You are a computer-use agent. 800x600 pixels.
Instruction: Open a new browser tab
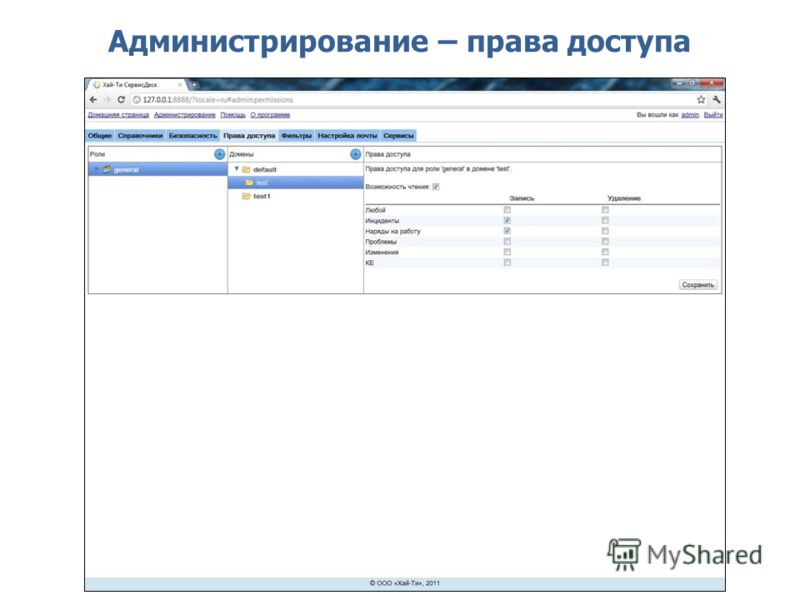pos(194,84)
